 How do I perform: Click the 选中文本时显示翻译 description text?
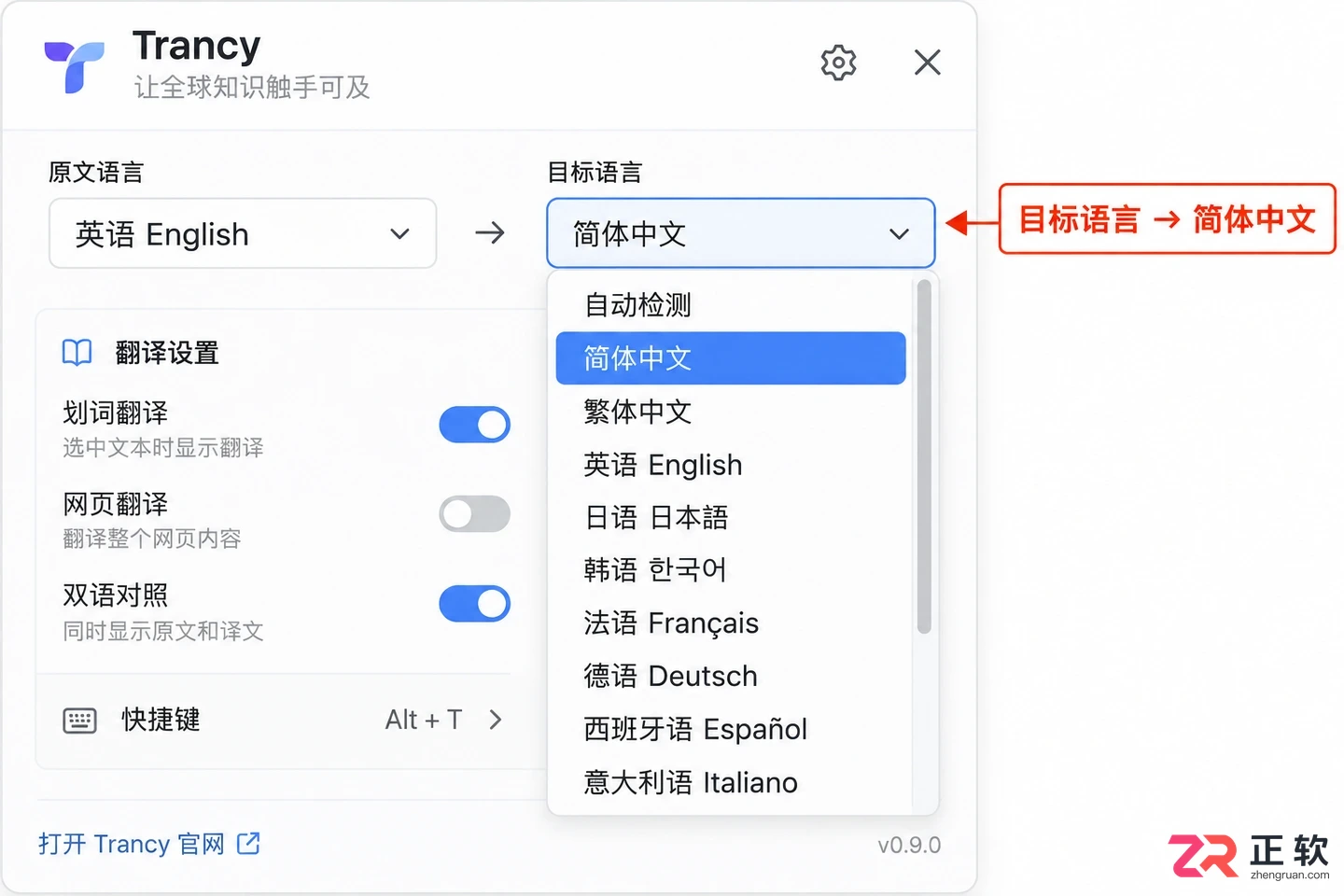pos(163,448)
